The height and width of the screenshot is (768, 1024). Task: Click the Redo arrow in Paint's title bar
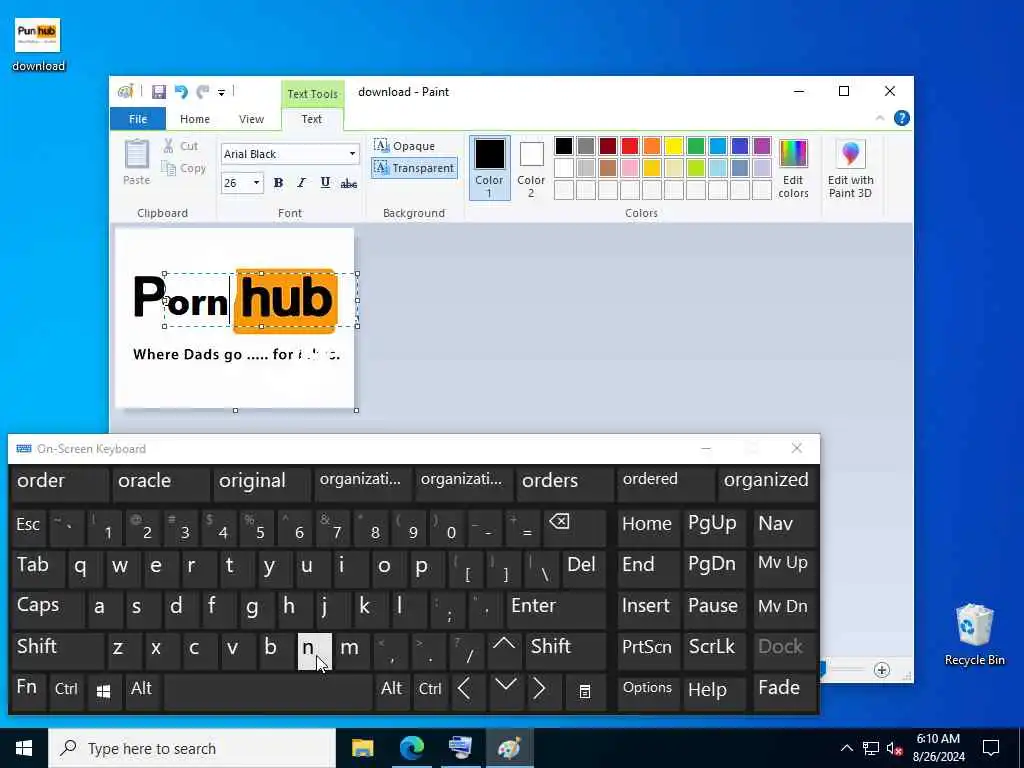click(x=203, y=92)
